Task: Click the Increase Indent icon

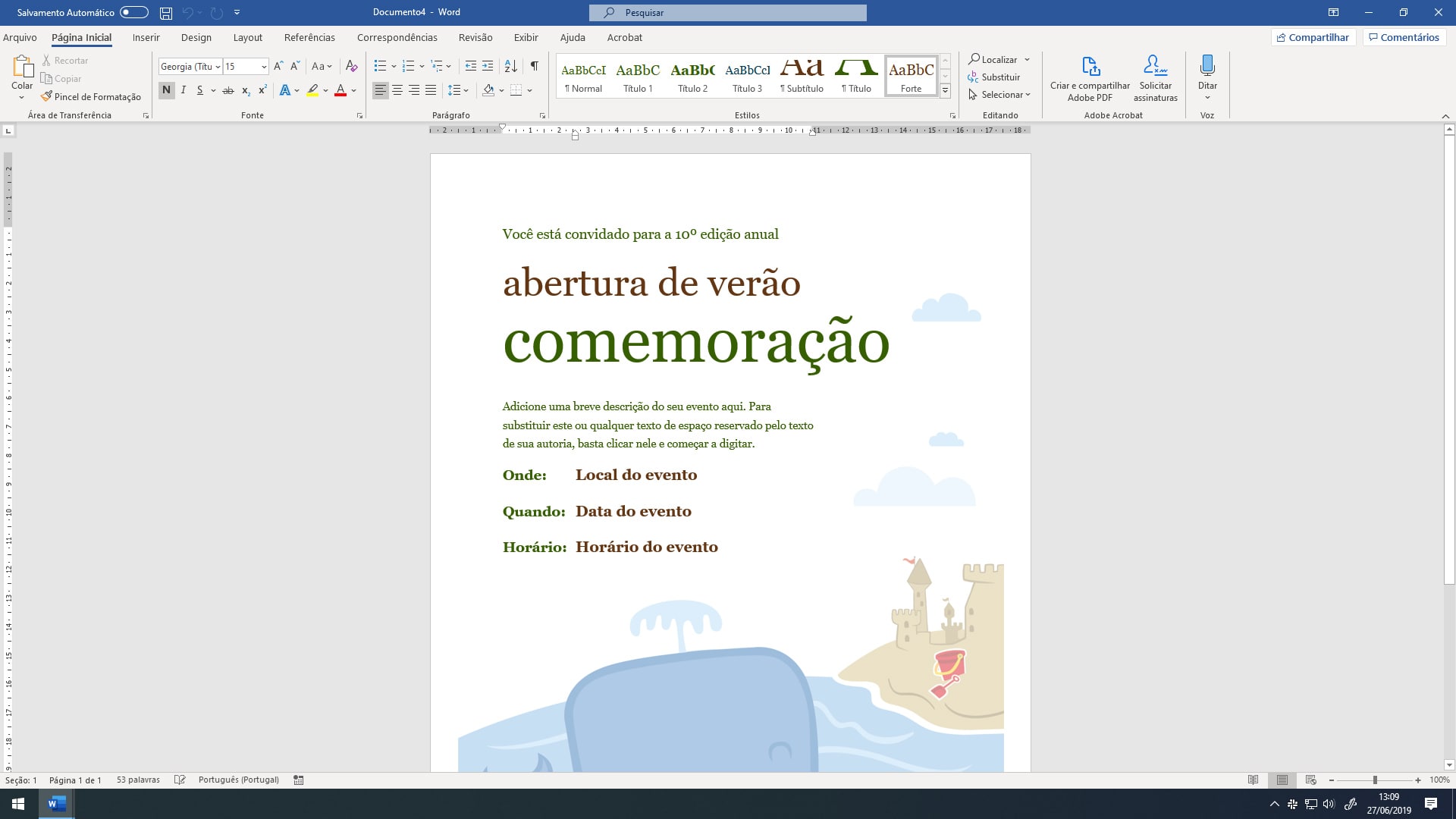Action: 488,67
